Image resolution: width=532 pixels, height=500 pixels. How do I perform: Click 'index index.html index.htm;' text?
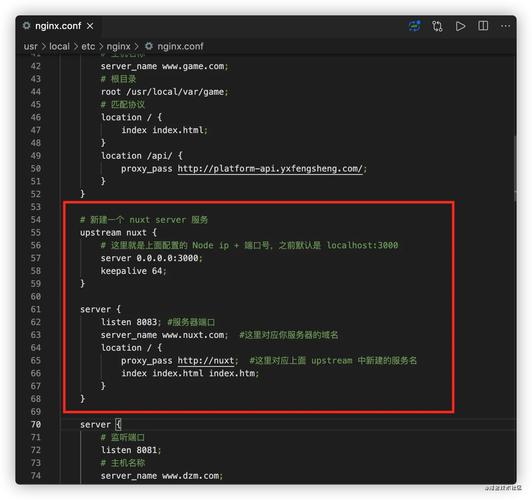[190, 373]
